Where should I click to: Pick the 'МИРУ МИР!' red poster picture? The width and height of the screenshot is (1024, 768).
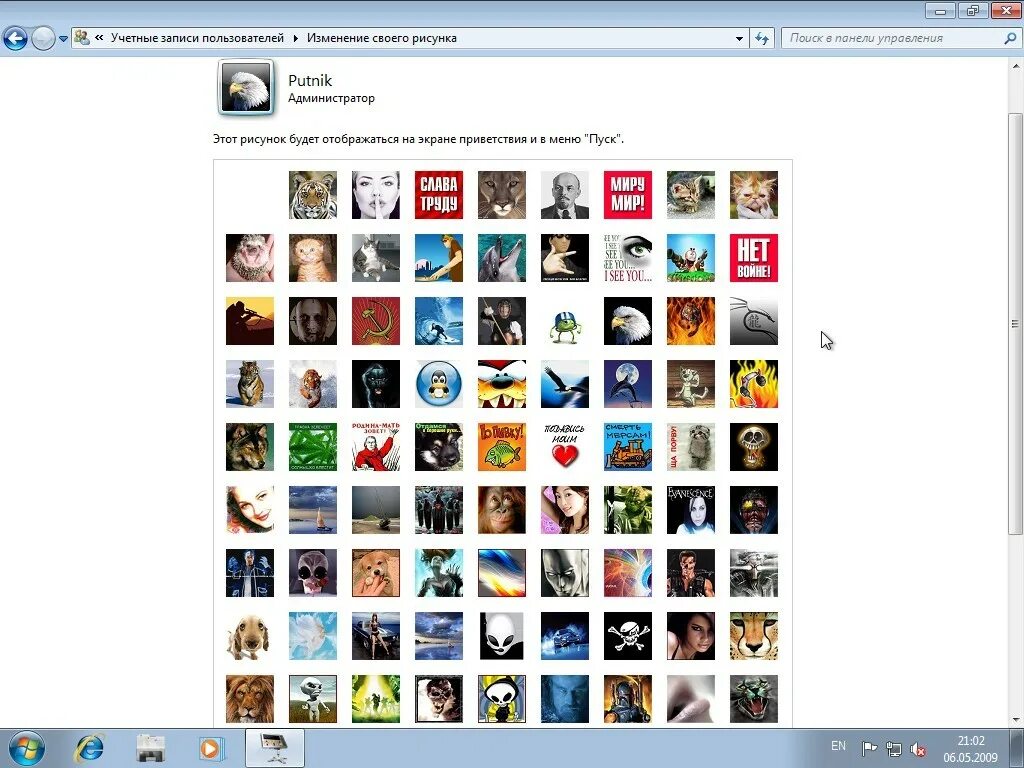[628, 195]
